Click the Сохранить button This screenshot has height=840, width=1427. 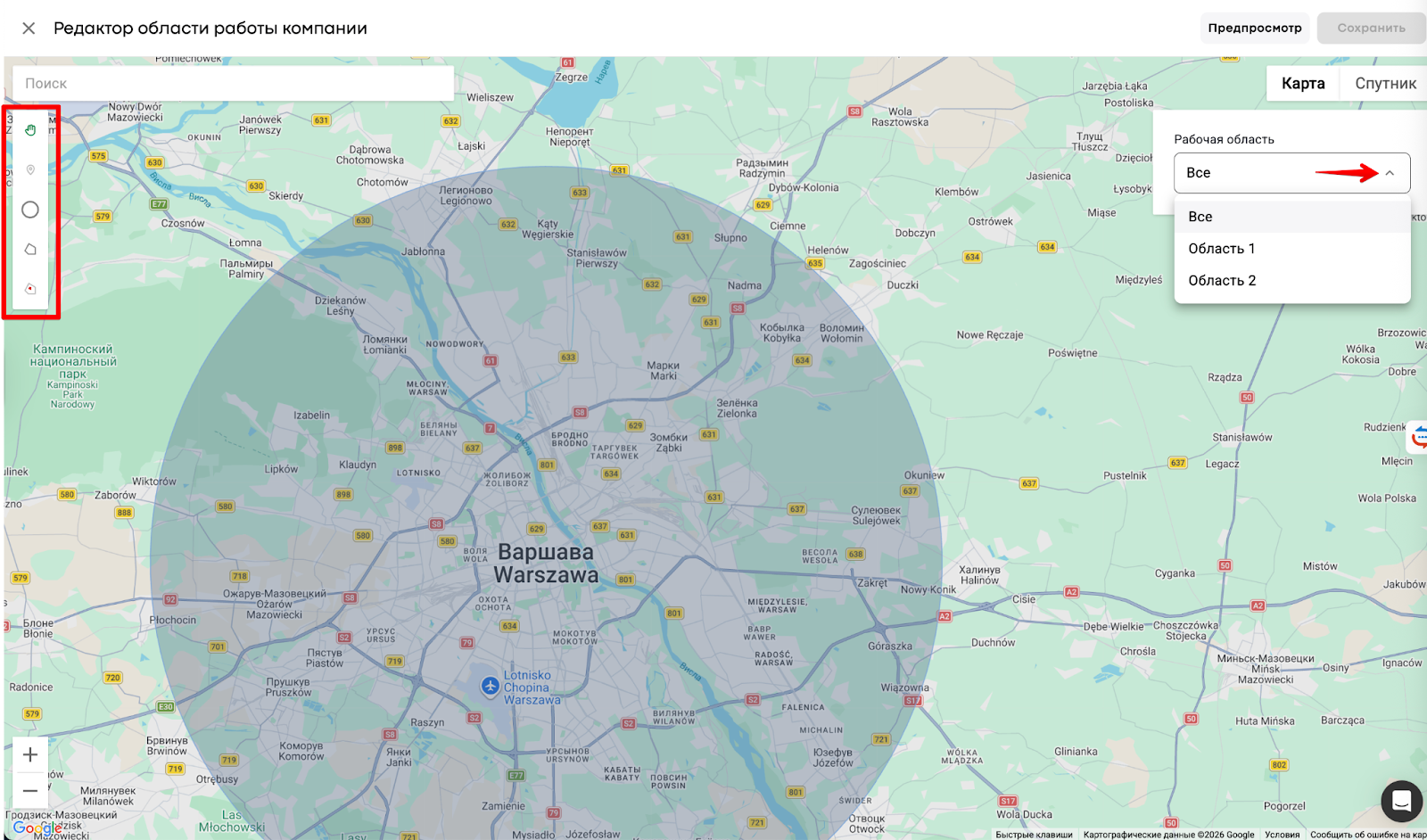(1371, 28)
